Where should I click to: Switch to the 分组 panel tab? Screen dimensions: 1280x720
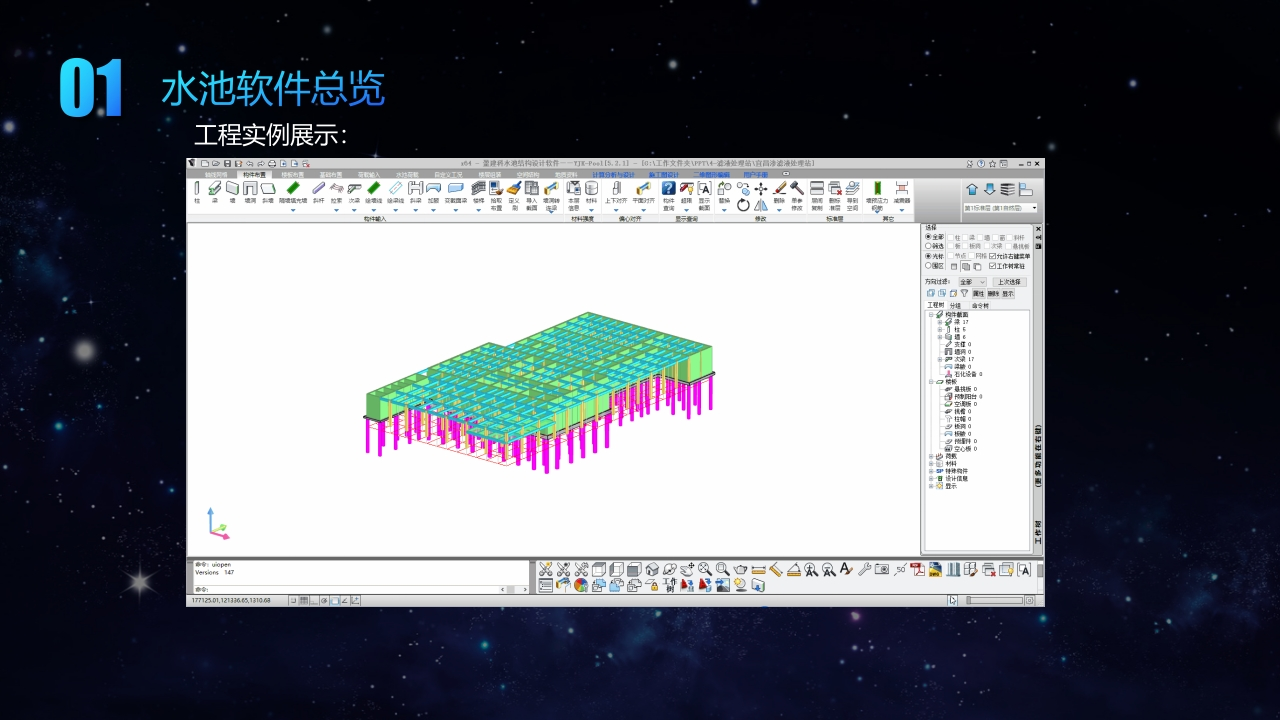pos(955,305)
